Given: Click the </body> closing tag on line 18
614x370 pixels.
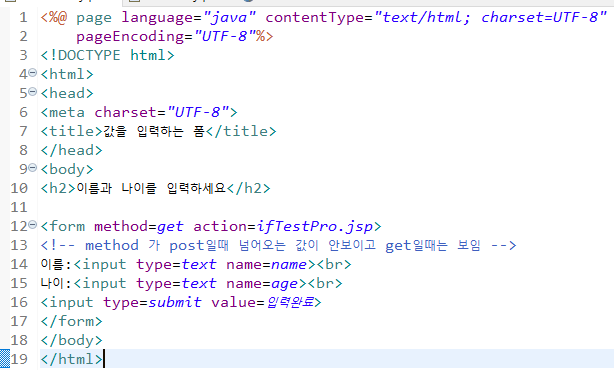Looking at the screenshot, I should [71, 340].
